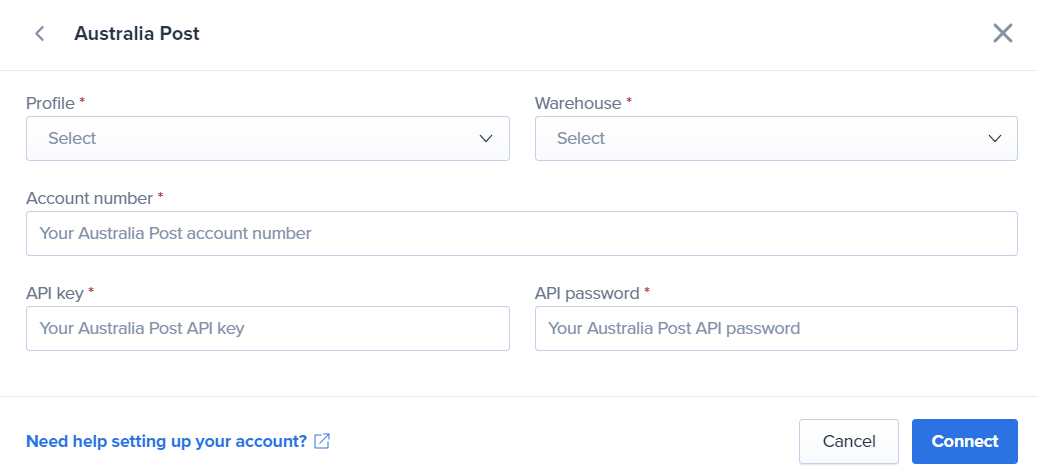The height and width of the screenshot is (472, 1038).
Task: Click the external link icon beside help text
Action: (322, 441)
